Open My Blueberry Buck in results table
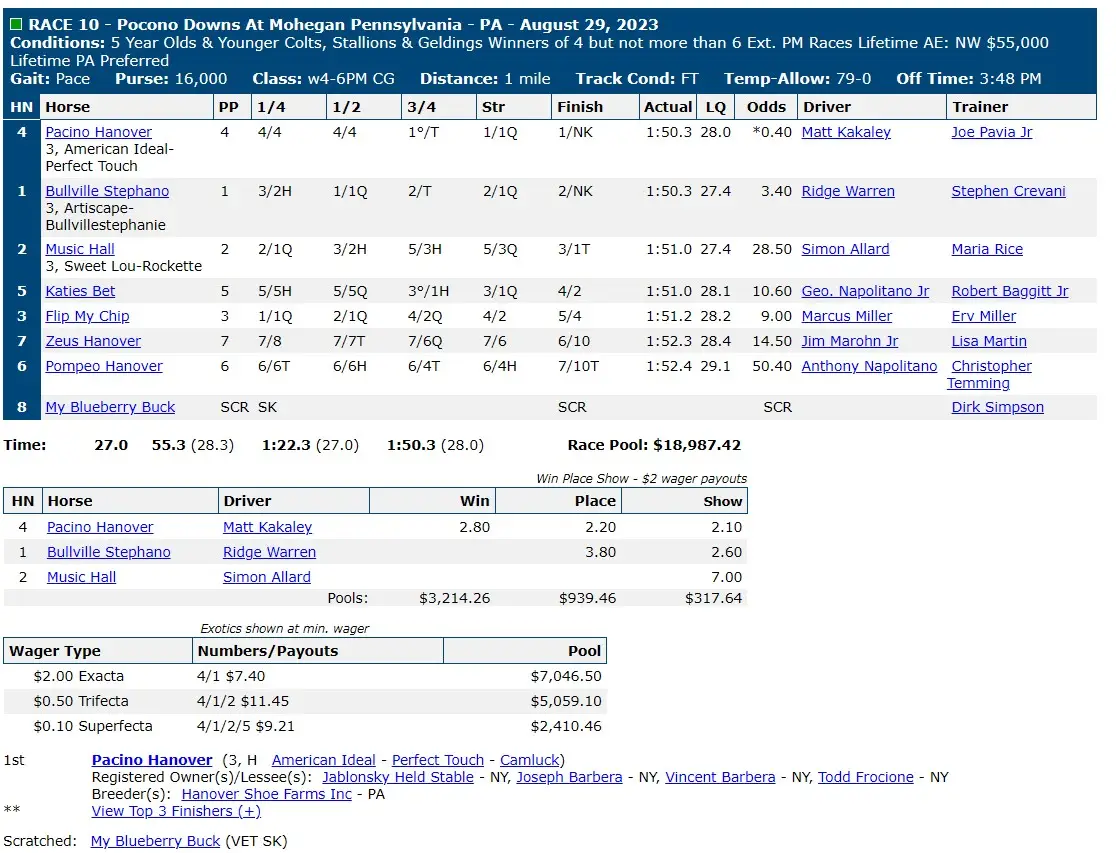The image size is (1116, 853). [x=110, y=407]
